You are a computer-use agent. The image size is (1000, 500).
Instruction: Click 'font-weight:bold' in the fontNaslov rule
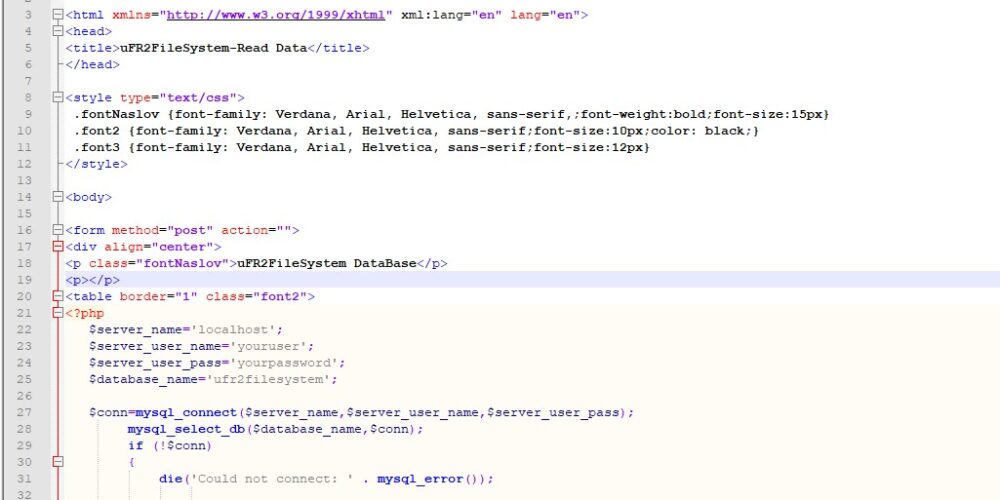click(x=642, y=114)
